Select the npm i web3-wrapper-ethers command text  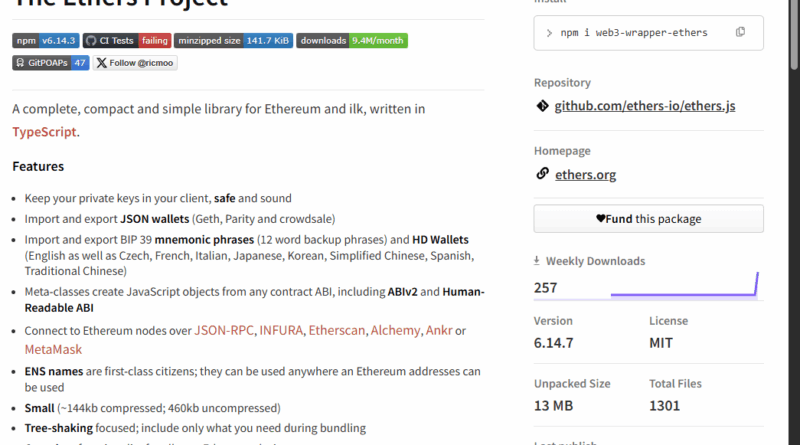click(x=634, y=33)
